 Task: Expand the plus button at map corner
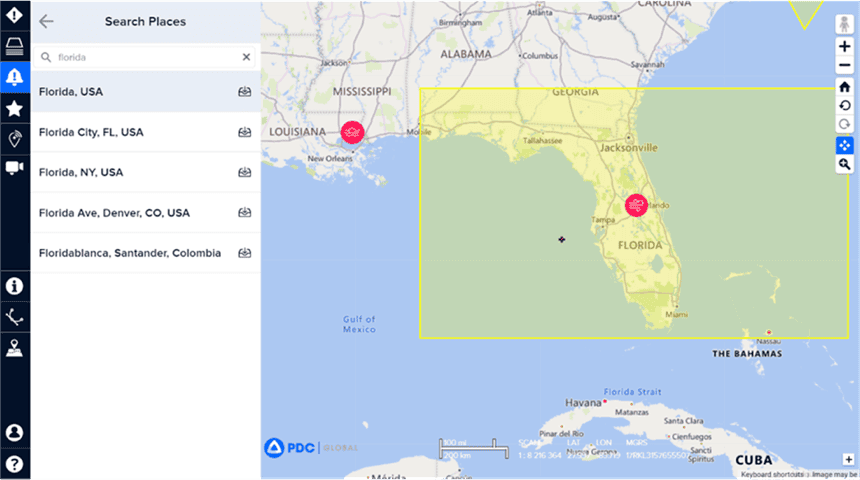848,459
